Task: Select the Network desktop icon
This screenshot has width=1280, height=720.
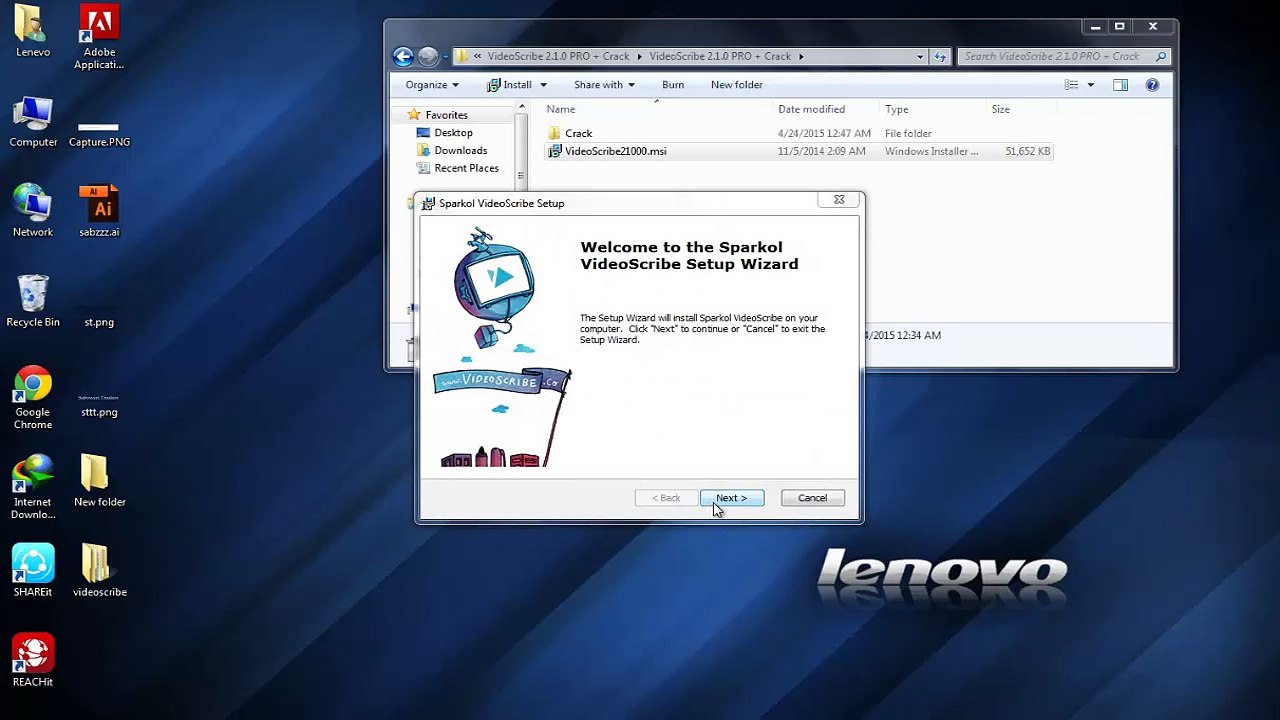Action: point(33,211)
